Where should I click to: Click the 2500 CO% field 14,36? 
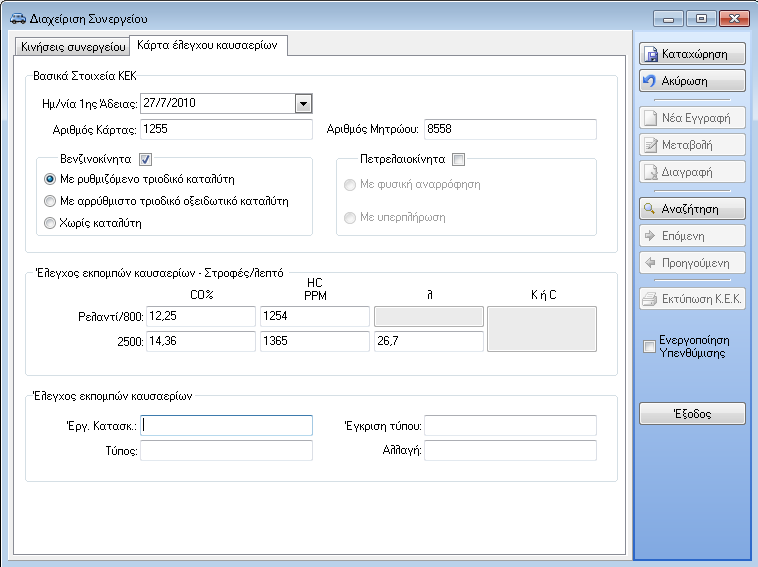point(201,341)
